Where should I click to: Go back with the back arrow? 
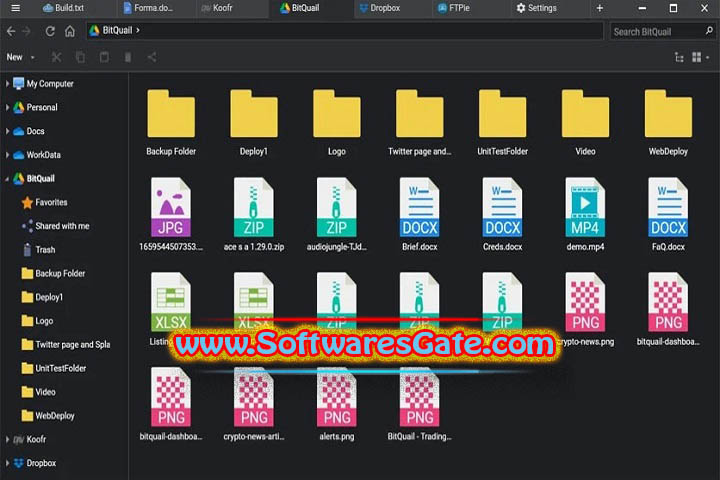click(11, 31)
